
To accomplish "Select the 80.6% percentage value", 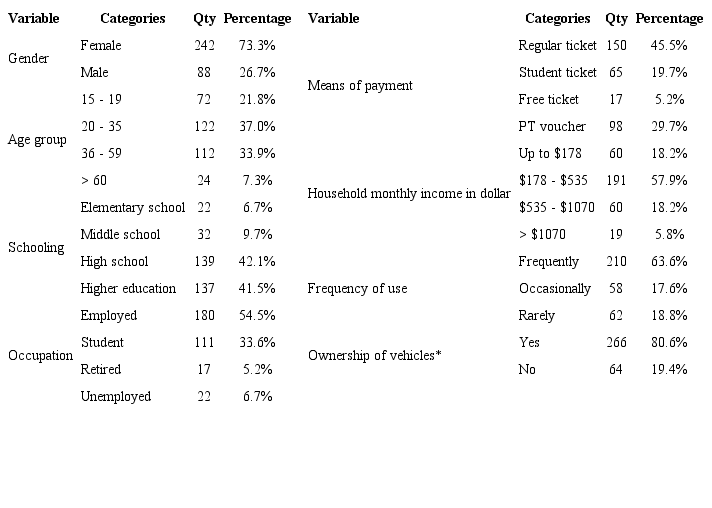I will [669, 343].
